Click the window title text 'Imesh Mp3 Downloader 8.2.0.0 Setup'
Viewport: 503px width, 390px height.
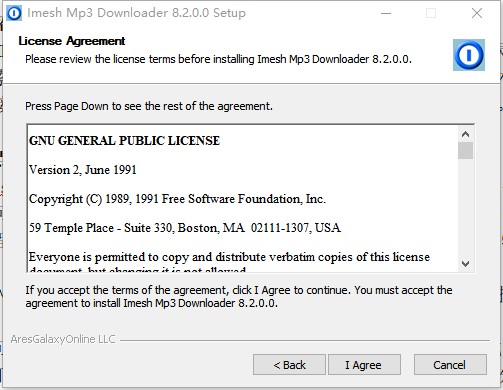point(136,13)
